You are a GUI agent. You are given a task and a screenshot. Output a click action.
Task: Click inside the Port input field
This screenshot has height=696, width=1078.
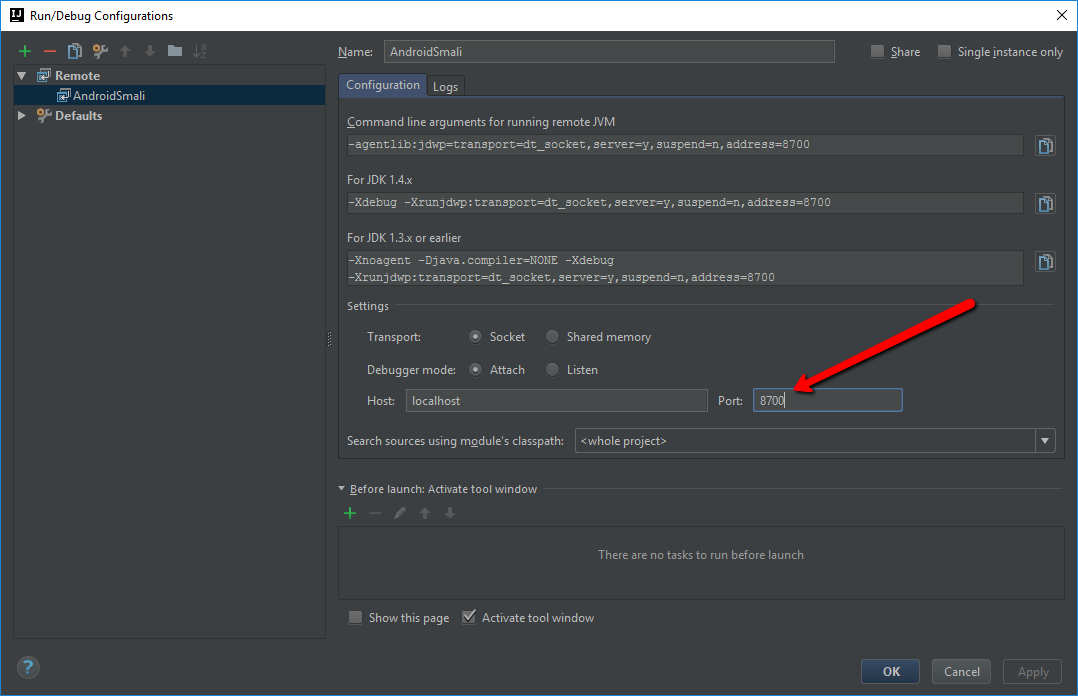coord(827,399)
